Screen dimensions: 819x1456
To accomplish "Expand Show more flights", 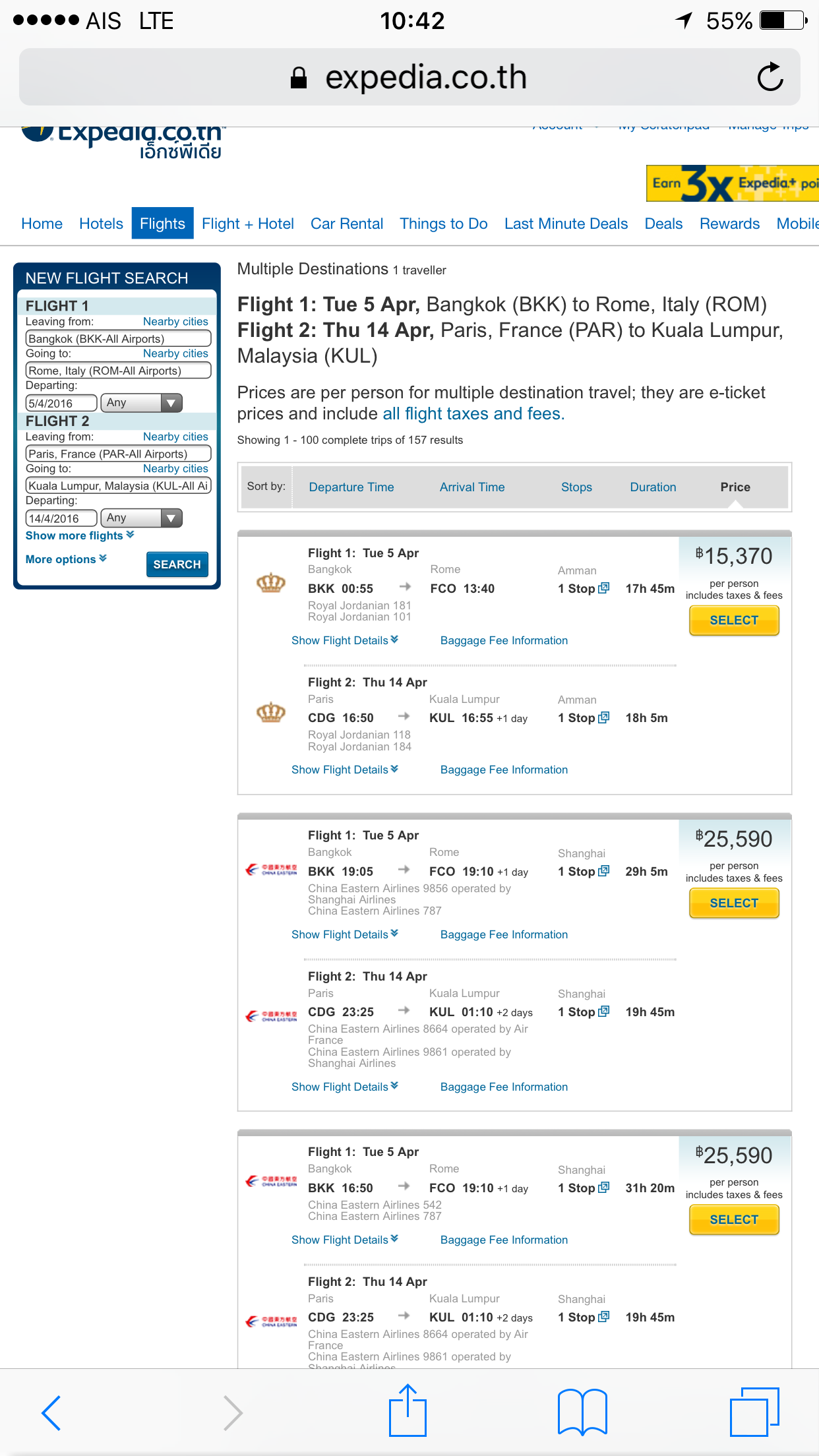I will pyautogui.click(x=80, y=535).
